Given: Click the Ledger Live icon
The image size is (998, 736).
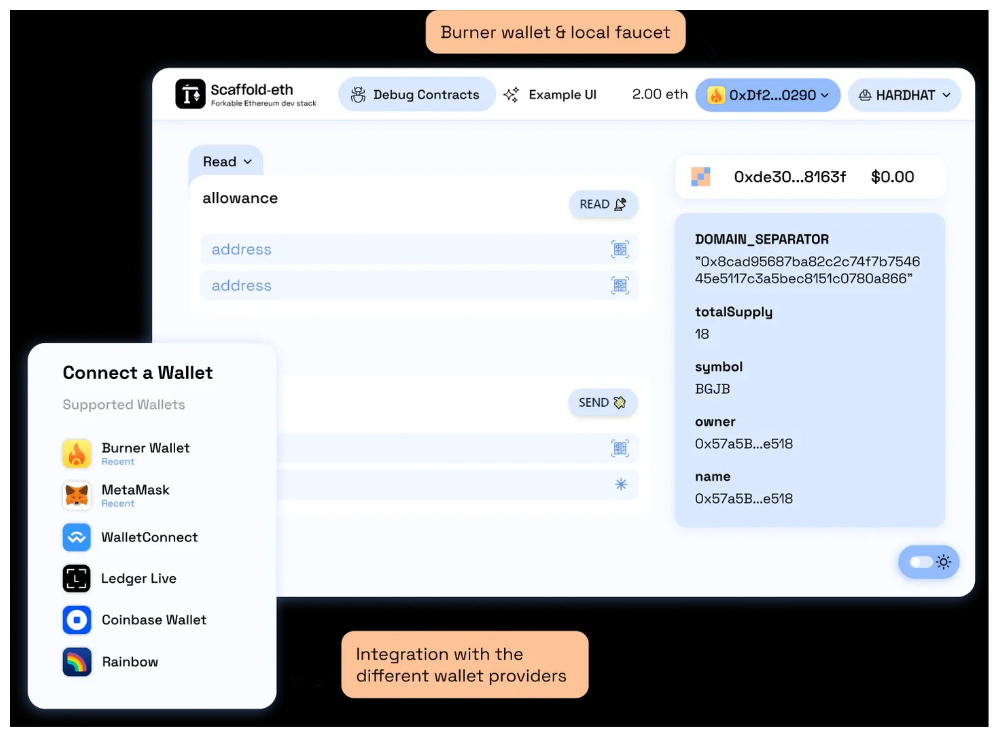Looking at the screenshot, I should coord(77,578).
